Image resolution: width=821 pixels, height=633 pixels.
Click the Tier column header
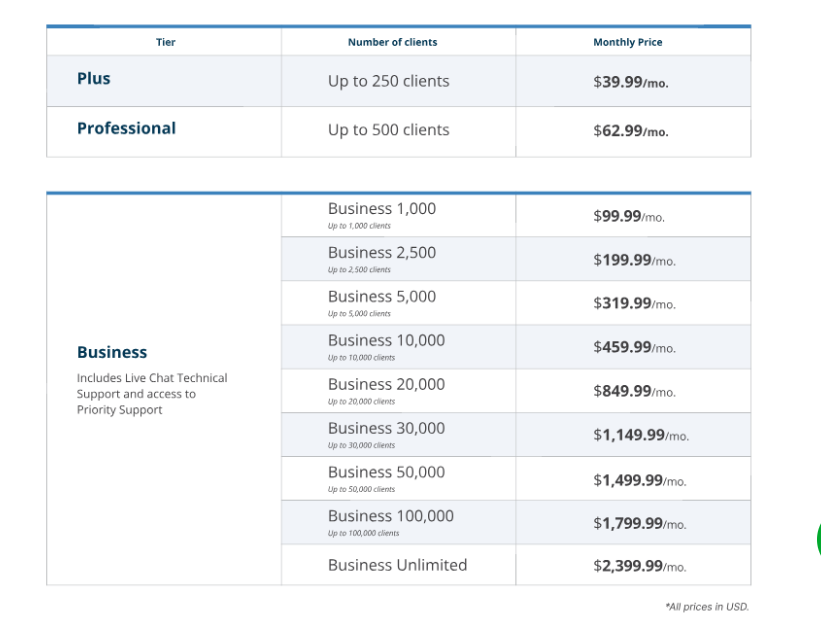[x=165, y=42]
